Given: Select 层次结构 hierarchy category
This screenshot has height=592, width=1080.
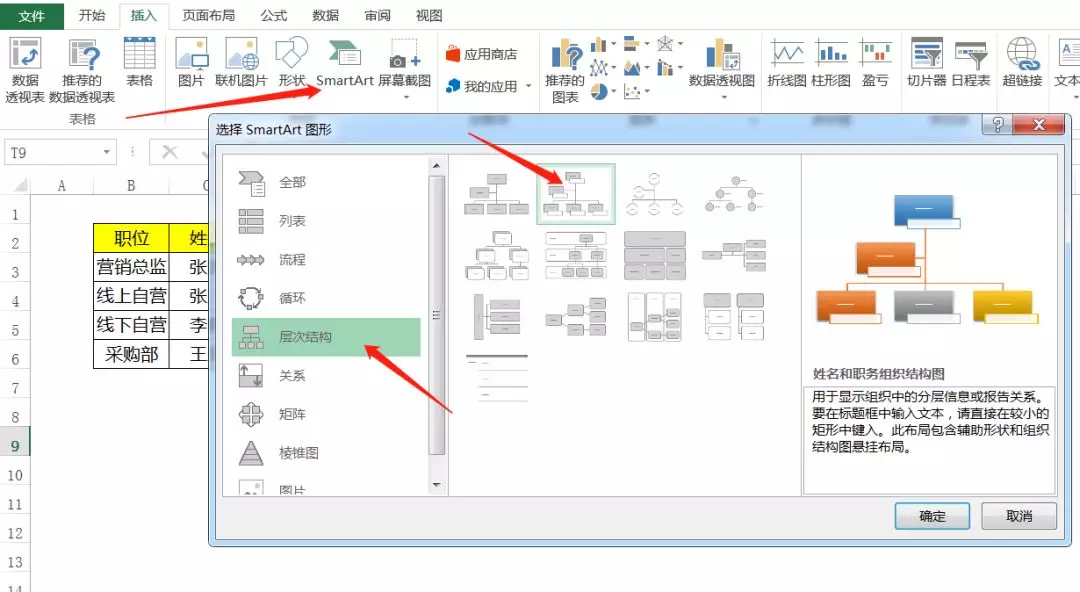Looking at the screenshot, I should [326, 336].
